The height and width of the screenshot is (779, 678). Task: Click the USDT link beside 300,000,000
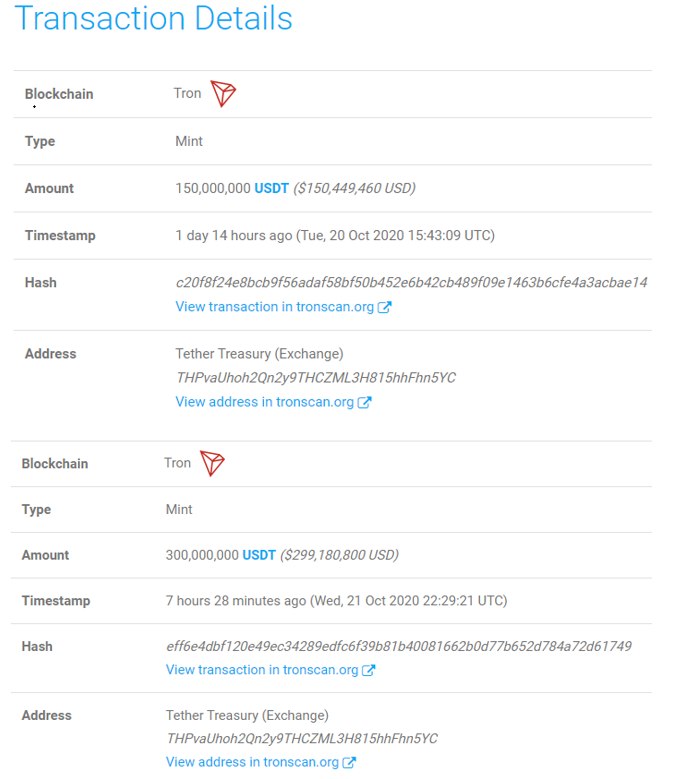coord(259,555)
